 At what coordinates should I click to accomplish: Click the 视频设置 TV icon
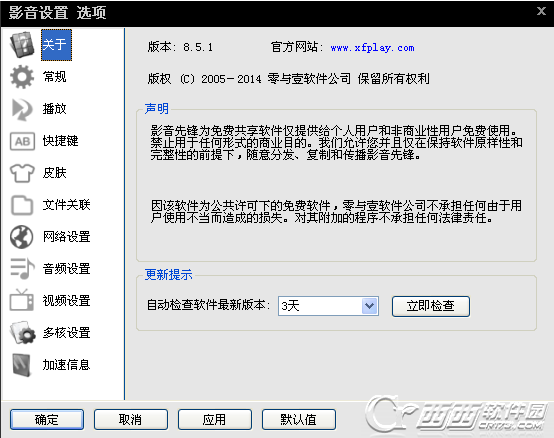22,300
